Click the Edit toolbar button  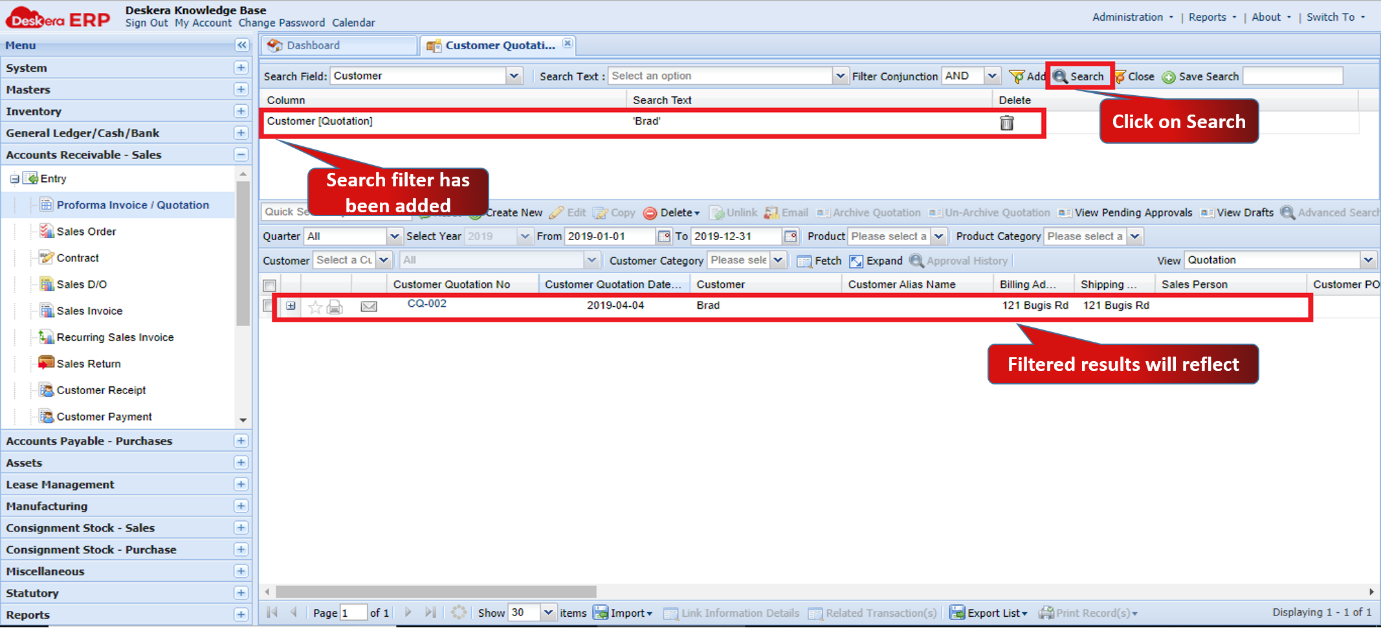coord(568,212)
